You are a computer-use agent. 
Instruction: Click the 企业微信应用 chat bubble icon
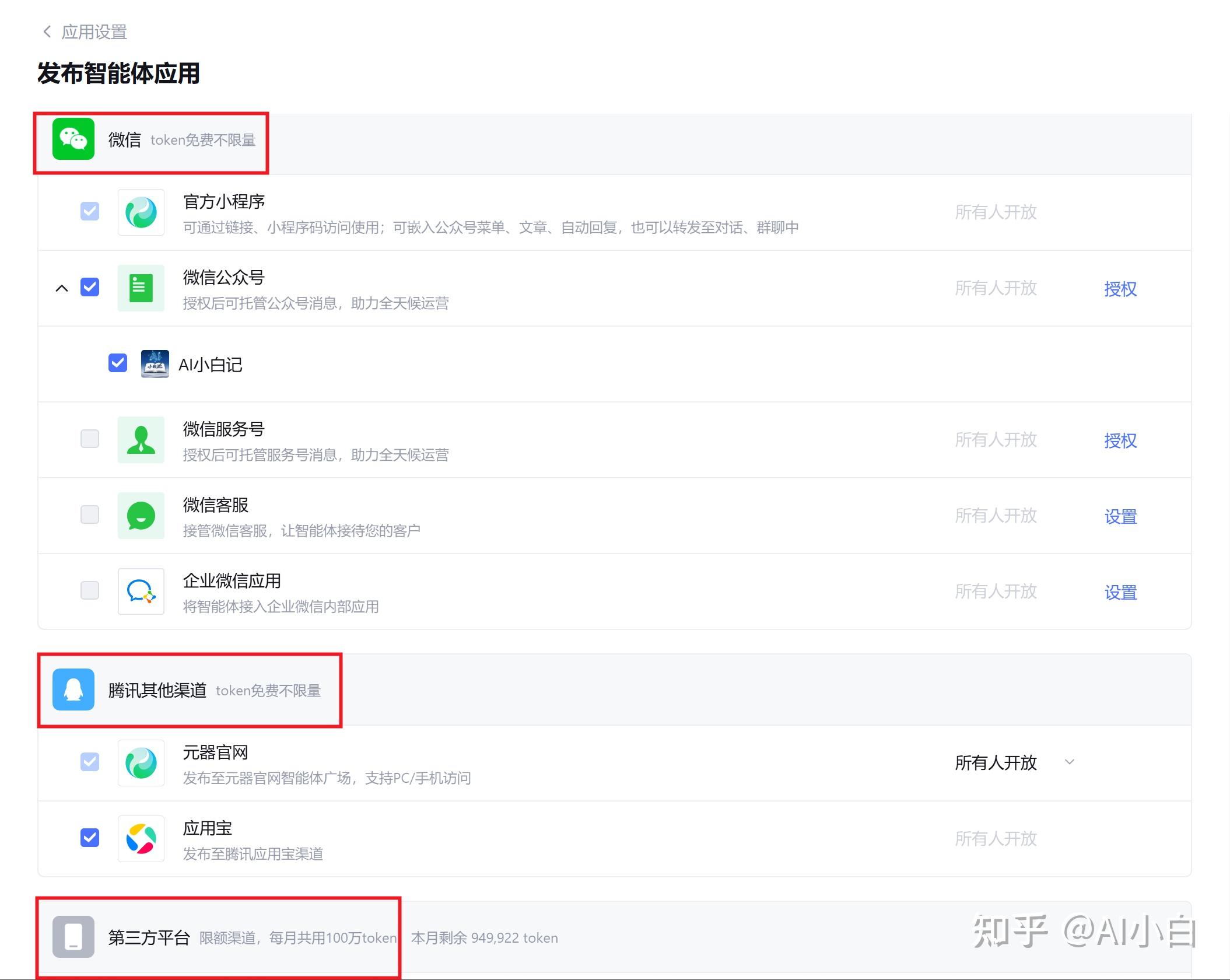[141, 591]
